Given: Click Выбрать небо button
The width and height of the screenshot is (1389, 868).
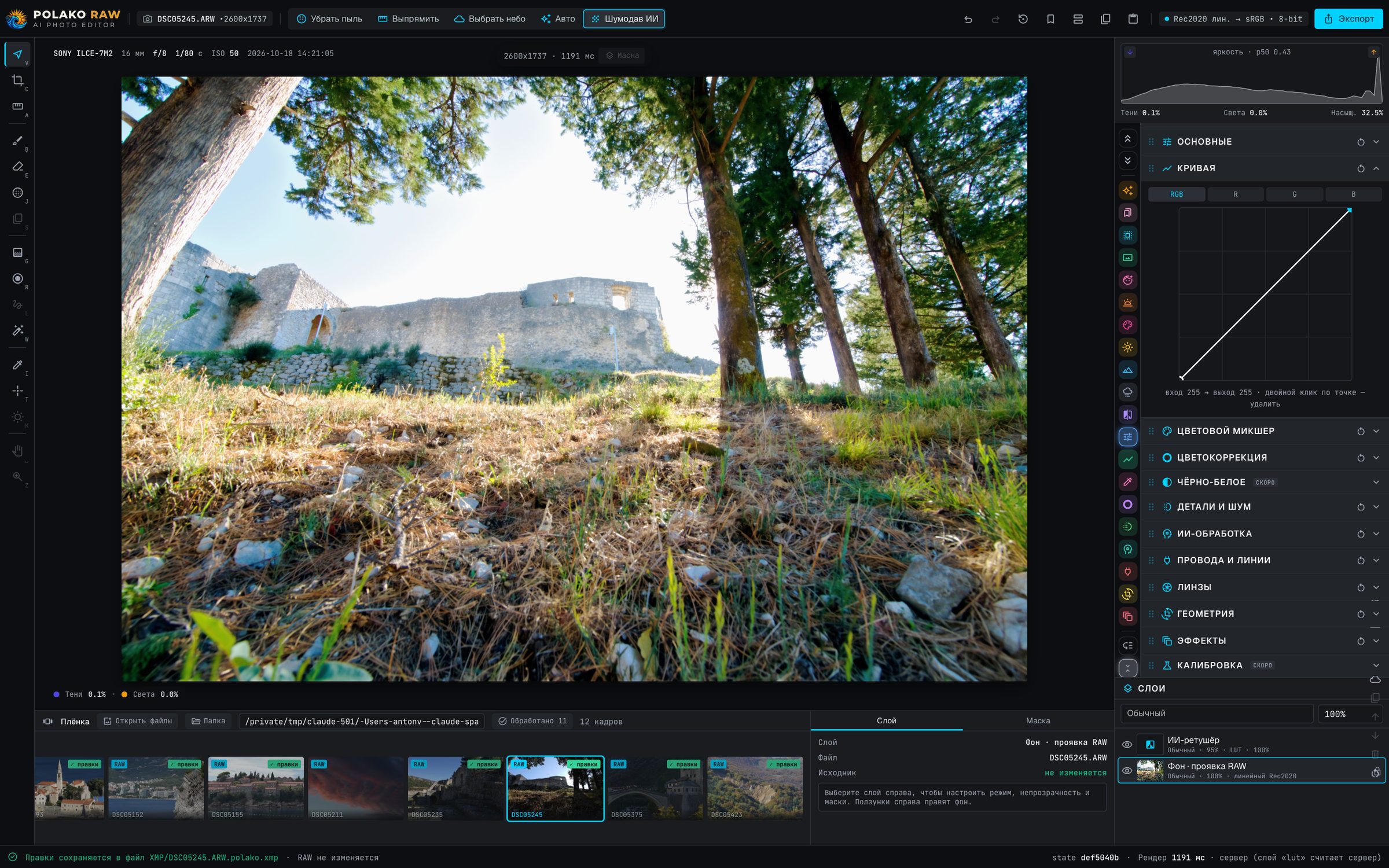Looking at the screenshot, I should click(x=490, y=19).
